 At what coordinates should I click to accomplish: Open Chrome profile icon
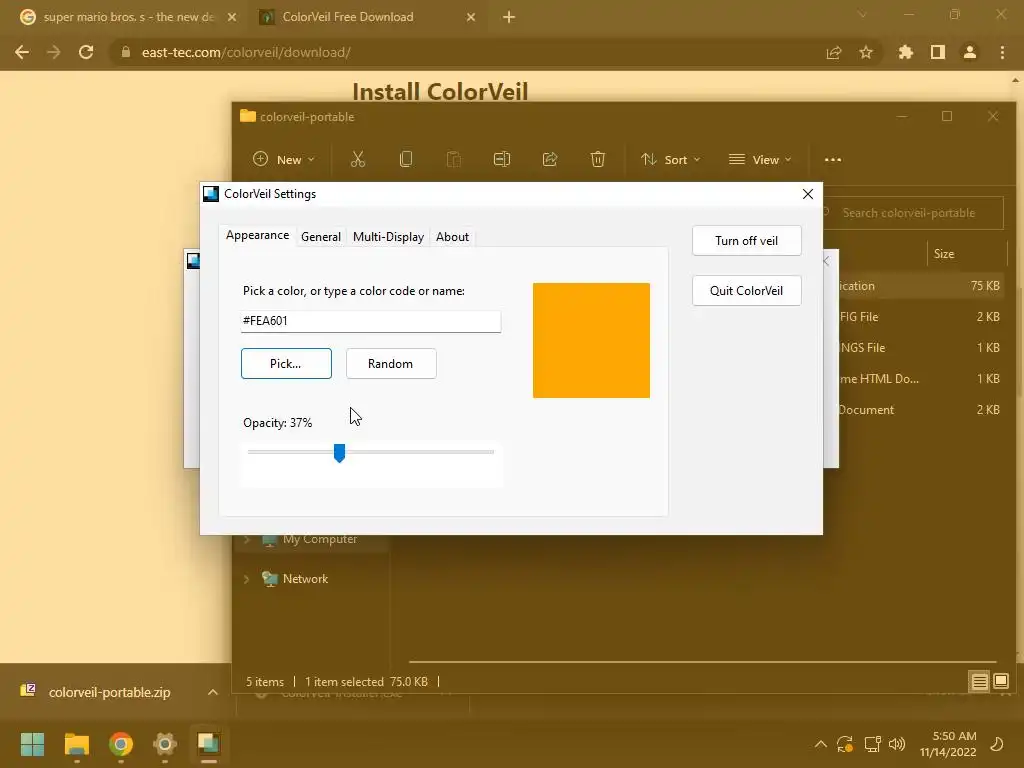(970, 52)
